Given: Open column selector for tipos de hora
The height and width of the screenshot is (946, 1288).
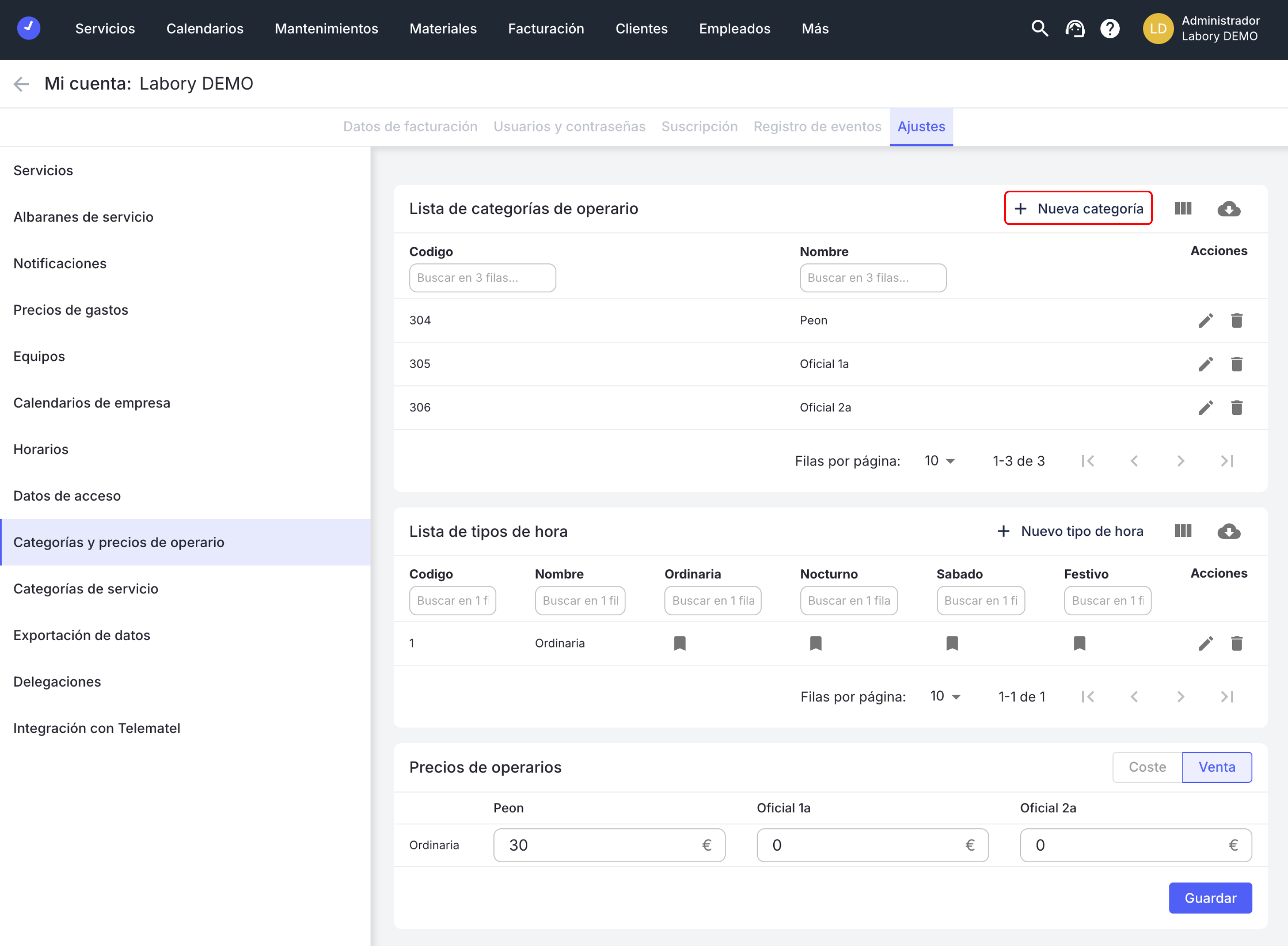Looking at the screenshot, I should pos(1183,532).
